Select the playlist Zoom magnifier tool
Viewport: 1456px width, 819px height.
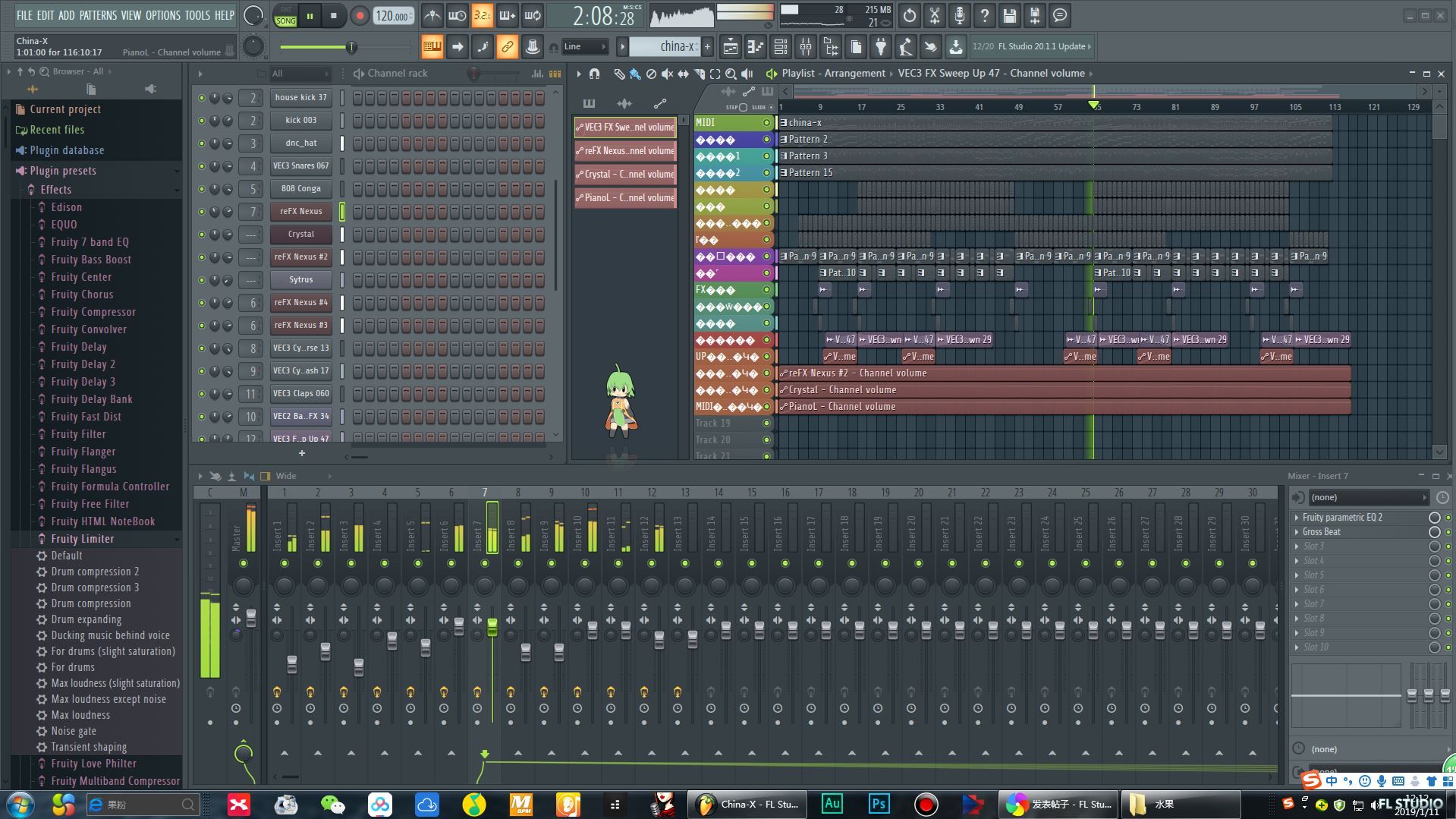(x=731, y=74)
